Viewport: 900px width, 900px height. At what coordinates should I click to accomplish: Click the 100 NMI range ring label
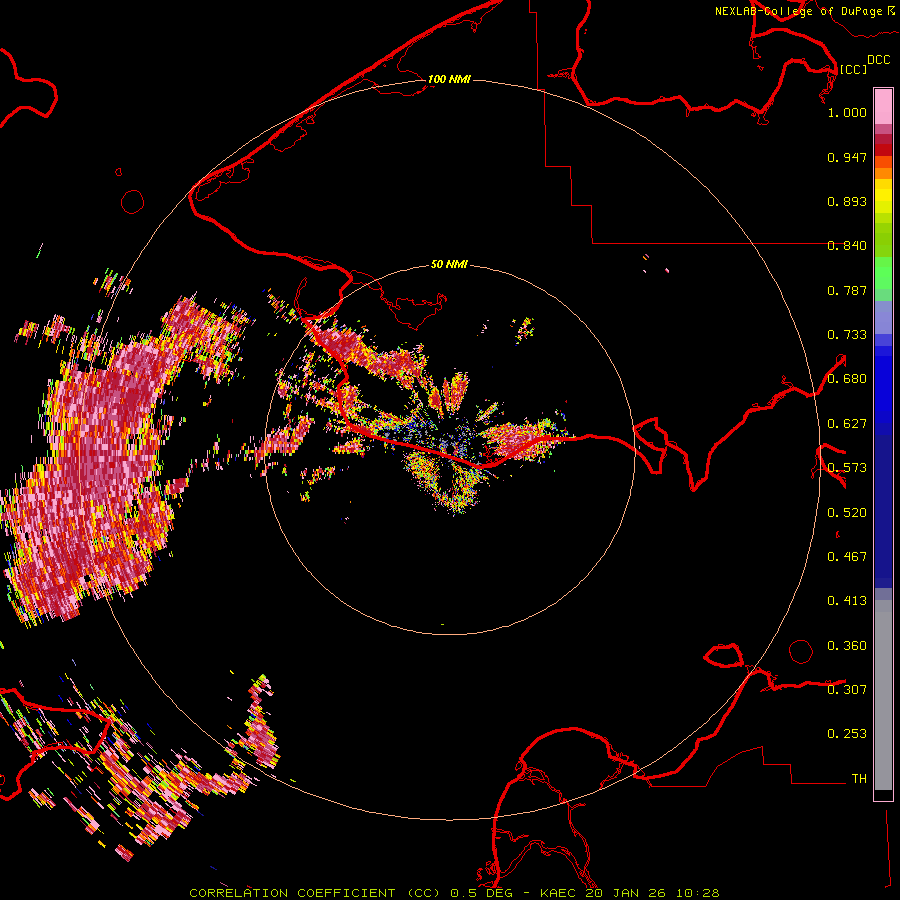[448, 79]
